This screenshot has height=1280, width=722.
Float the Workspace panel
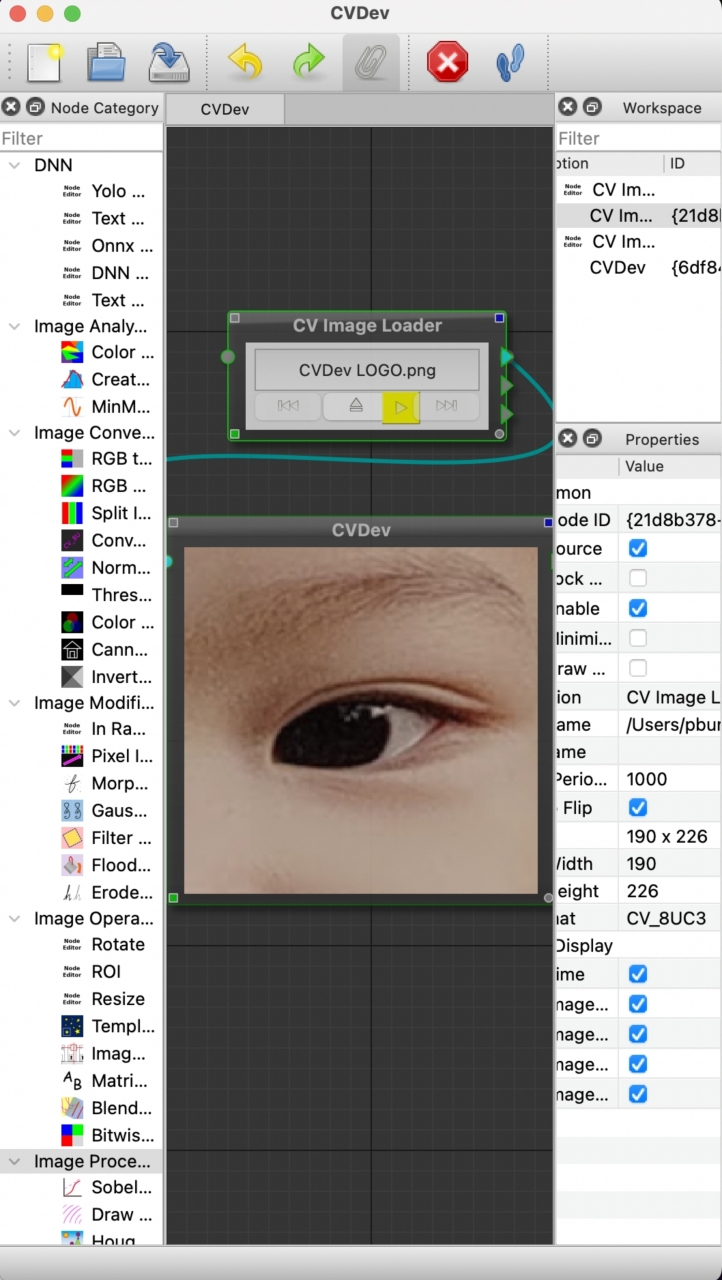(592, 107)
